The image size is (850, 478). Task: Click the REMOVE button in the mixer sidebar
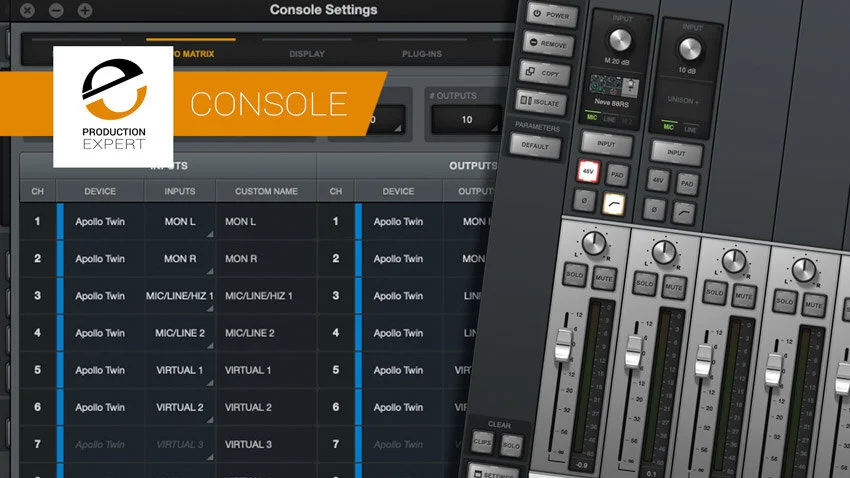[x=548, y=44]
